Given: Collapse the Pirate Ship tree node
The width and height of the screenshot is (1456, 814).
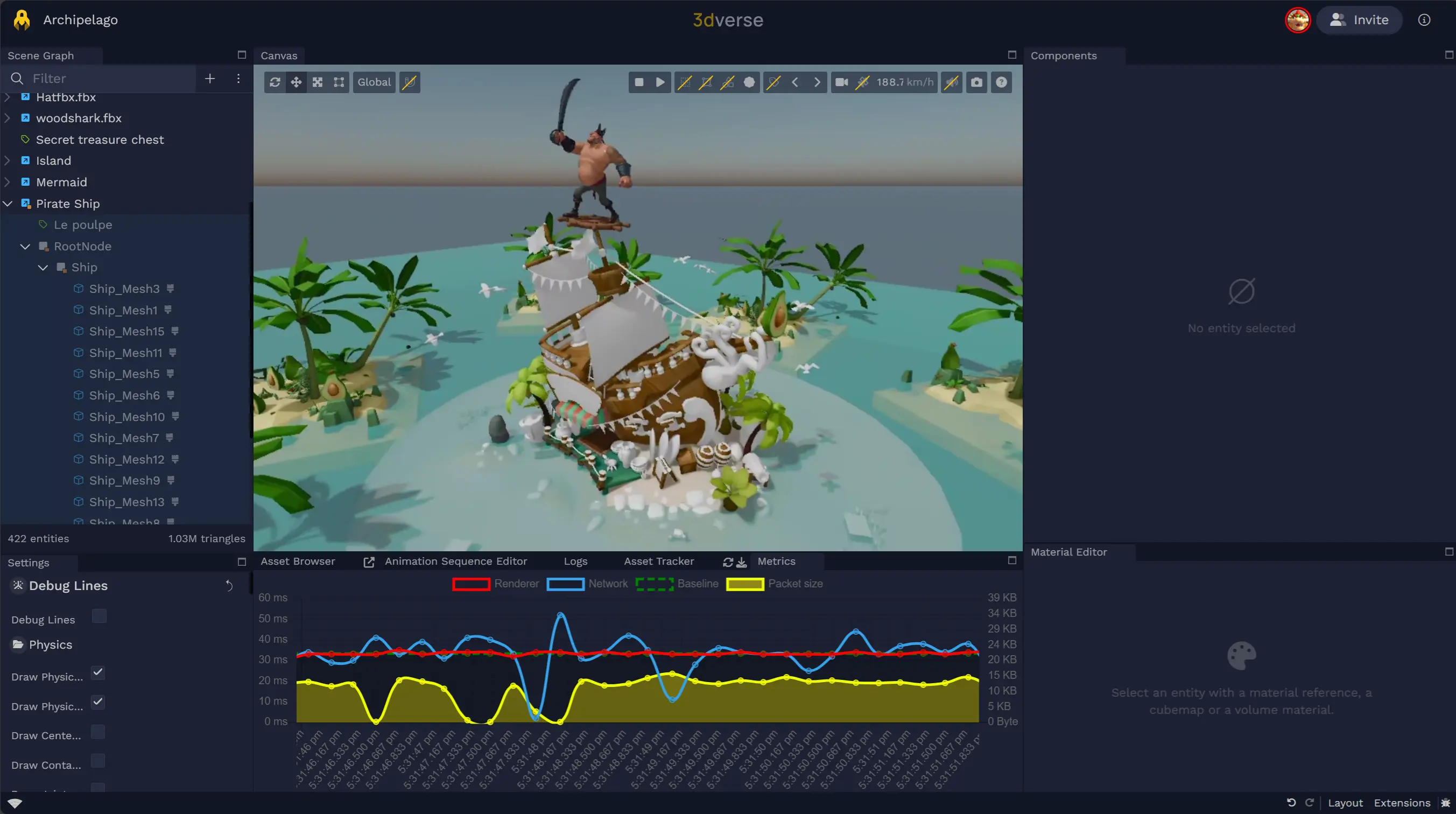Looking at the screenshot, I should pos(8,204).
